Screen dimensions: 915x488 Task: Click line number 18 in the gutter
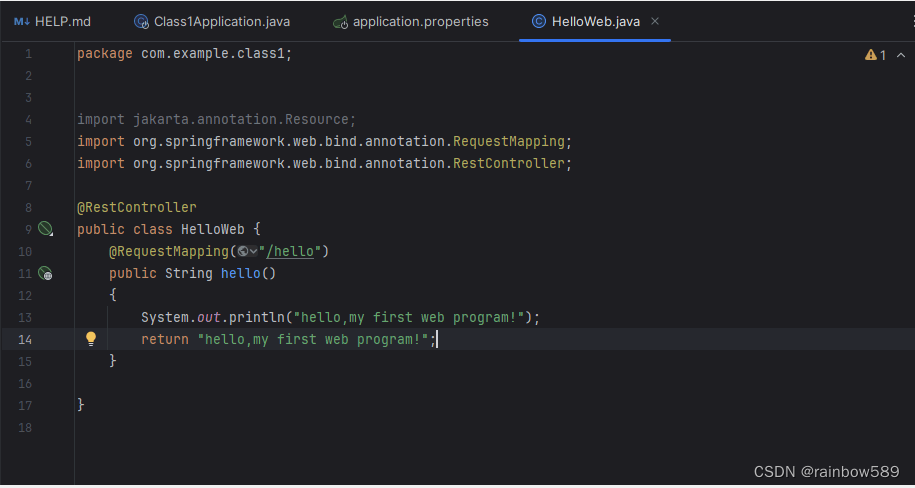(25, 427)
